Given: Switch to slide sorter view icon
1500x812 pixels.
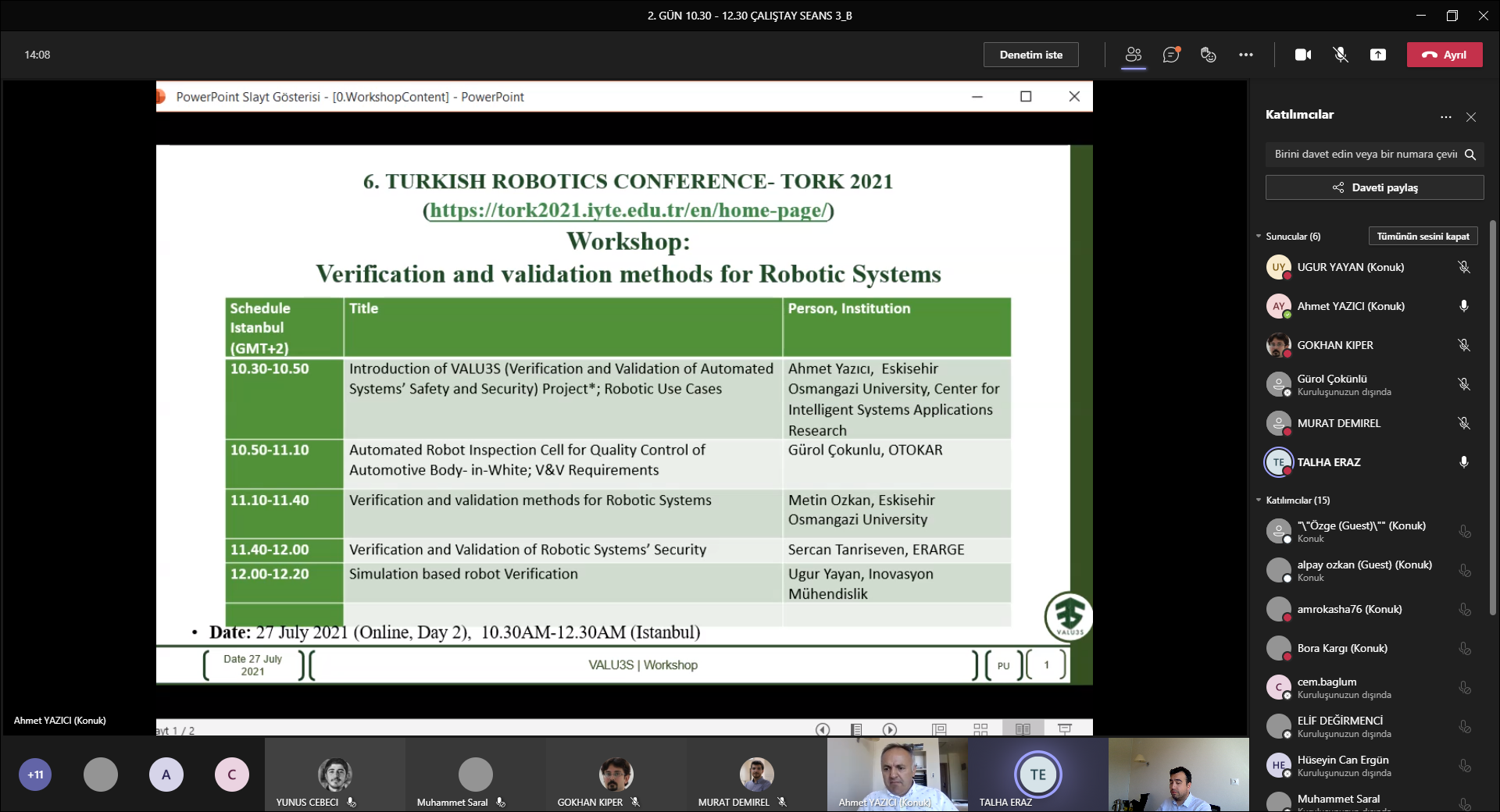Looking at the screenshot, I should click(980, 729).
